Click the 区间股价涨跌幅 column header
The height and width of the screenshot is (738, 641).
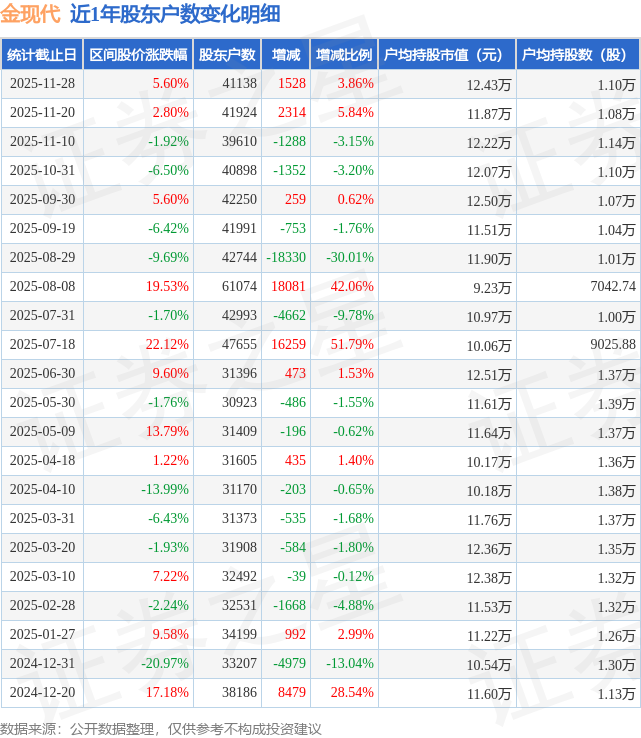[136, 55]
